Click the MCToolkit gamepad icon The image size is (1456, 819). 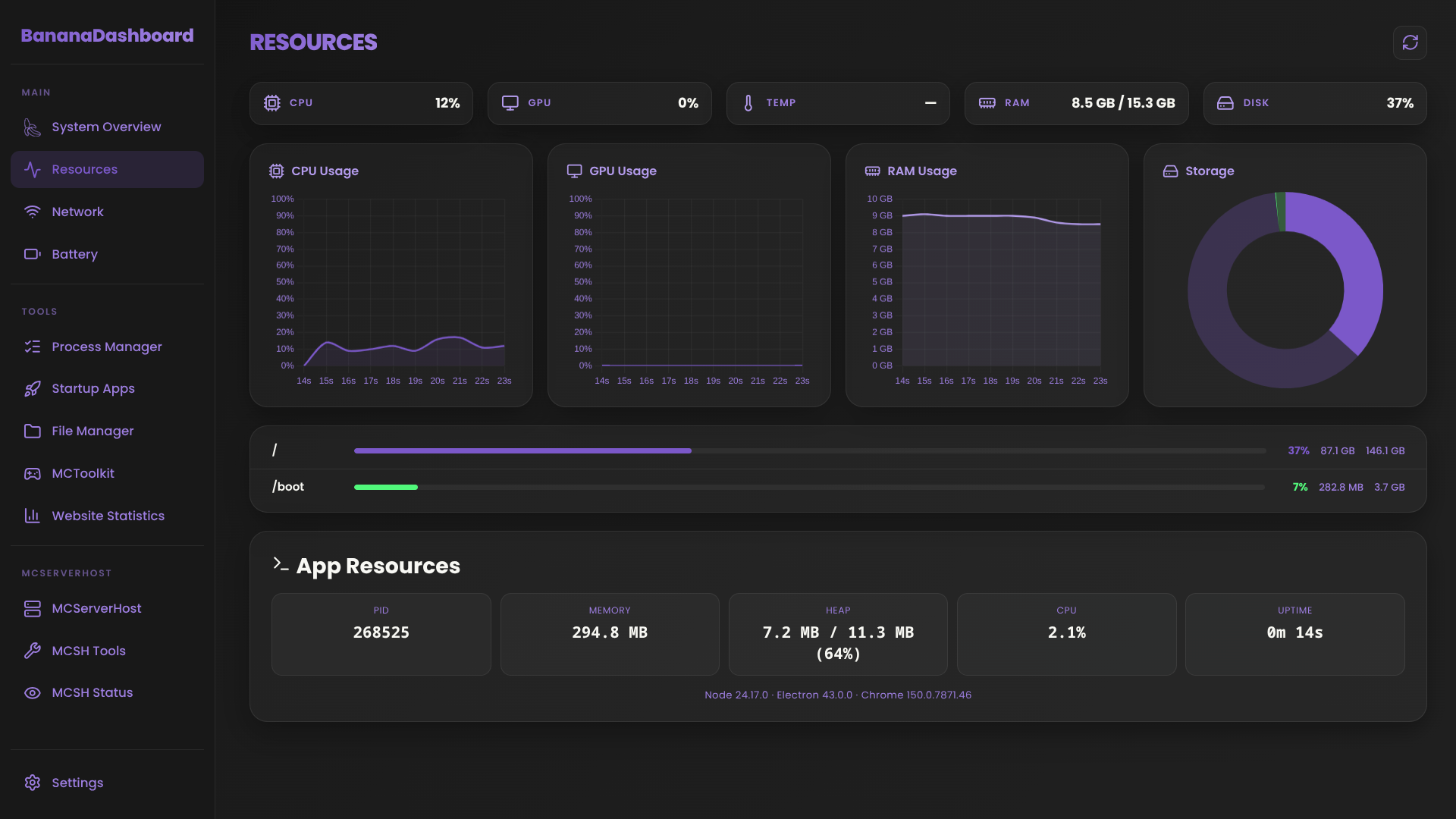[32, 473]
